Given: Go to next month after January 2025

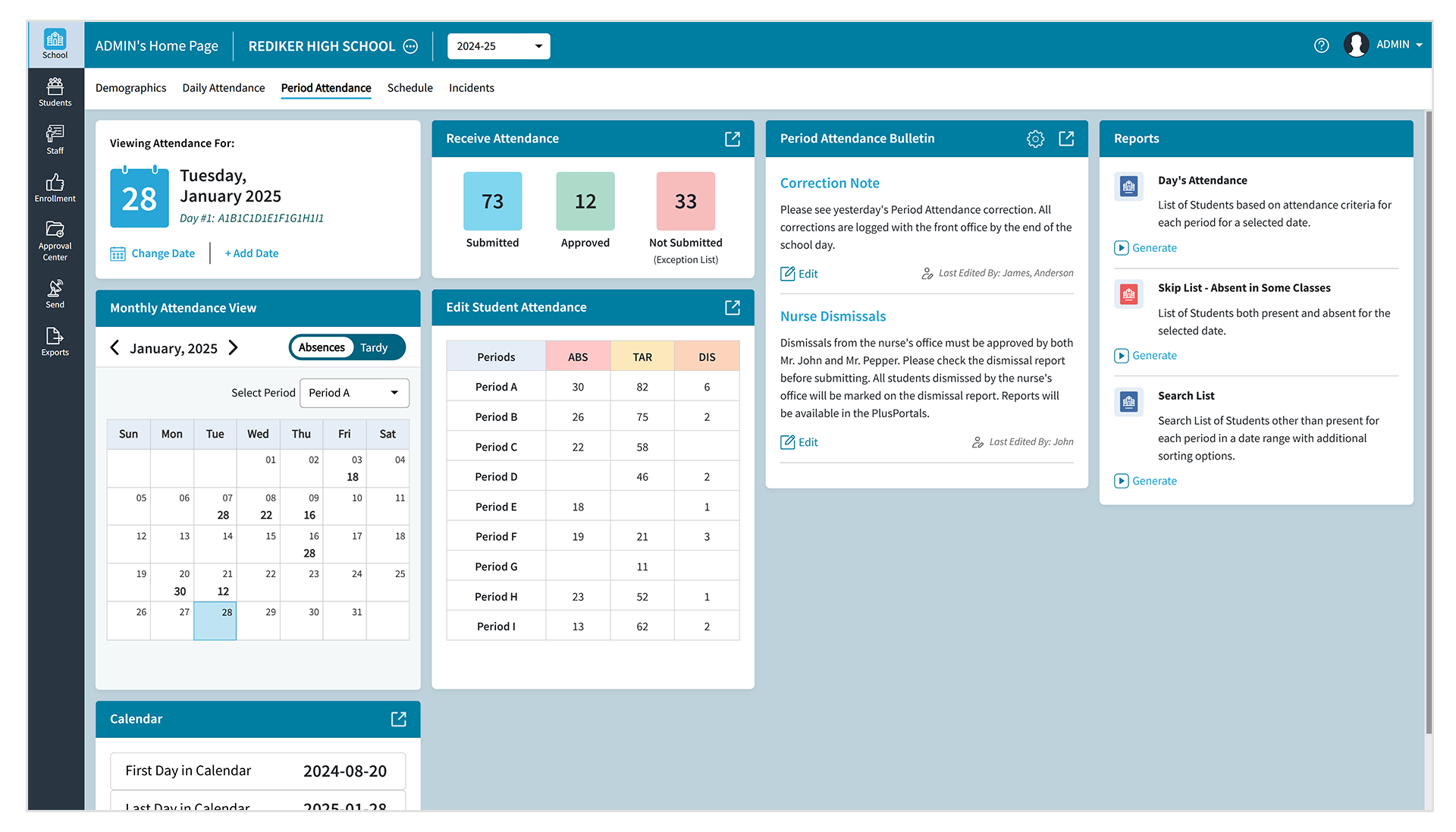Looking at the screenshot, I should (x=234, y=347).
